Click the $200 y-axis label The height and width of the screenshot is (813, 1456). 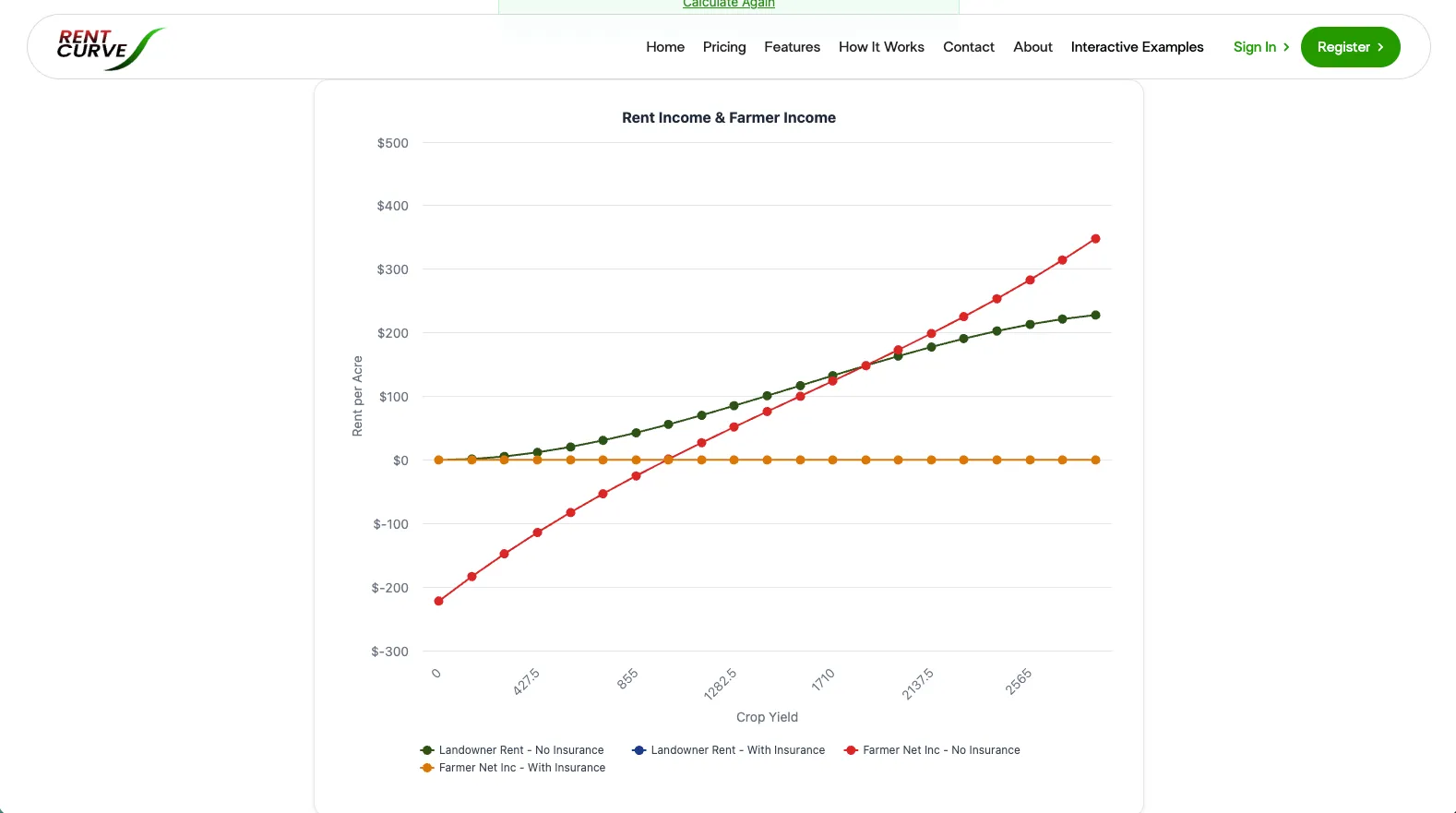[x=392, y=333]
